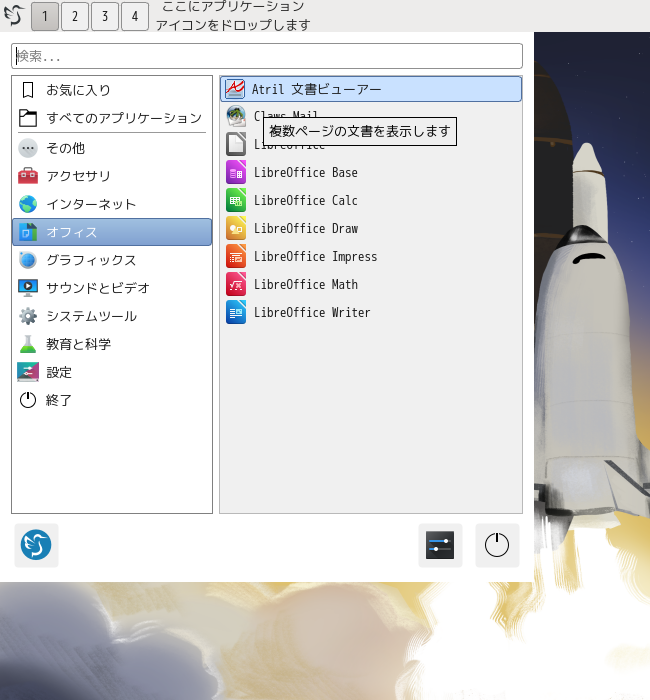Launch LibreOffice Impress
The height and width of the screenshot is (700, 650).
371,257
